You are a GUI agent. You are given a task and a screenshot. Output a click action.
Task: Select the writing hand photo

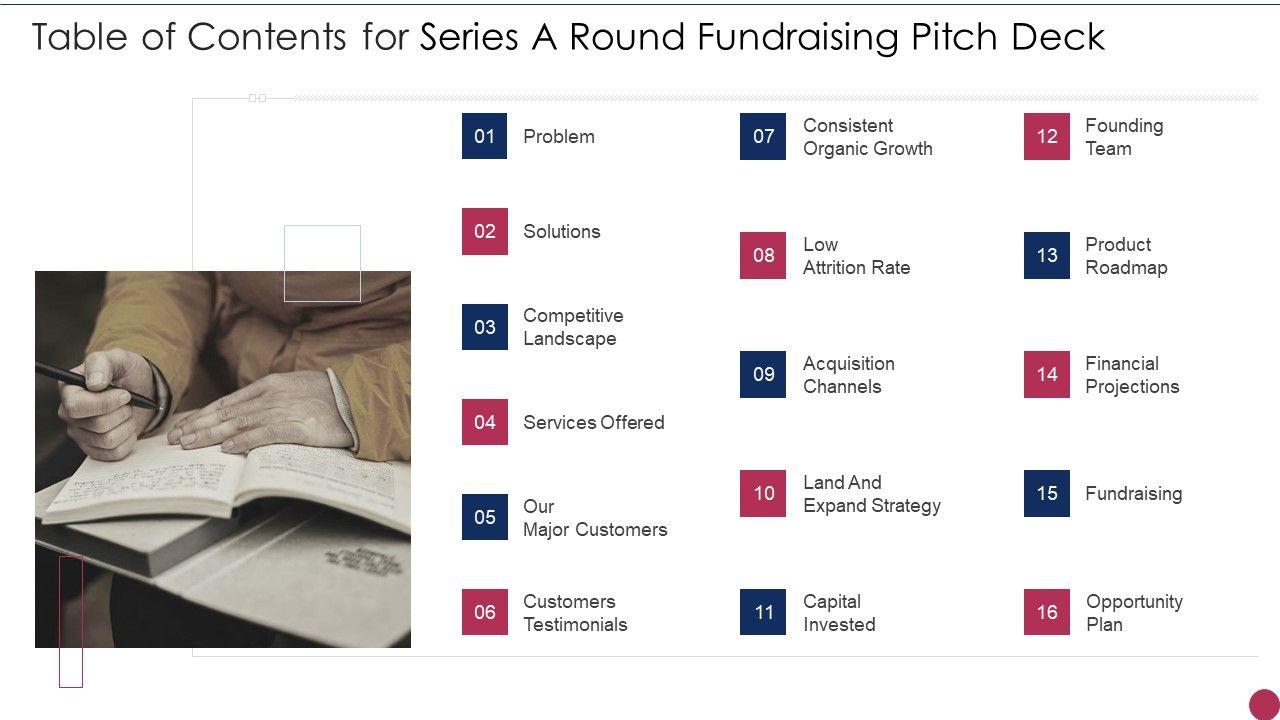pyautogui.click(x=223, y=459)
